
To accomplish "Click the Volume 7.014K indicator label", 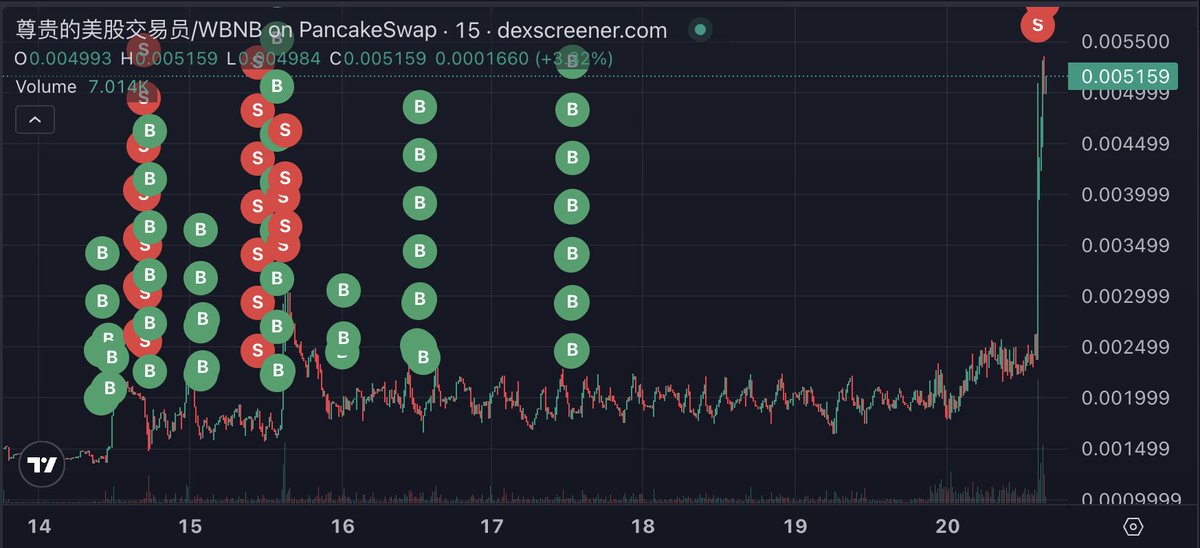I will pos(83,87).
